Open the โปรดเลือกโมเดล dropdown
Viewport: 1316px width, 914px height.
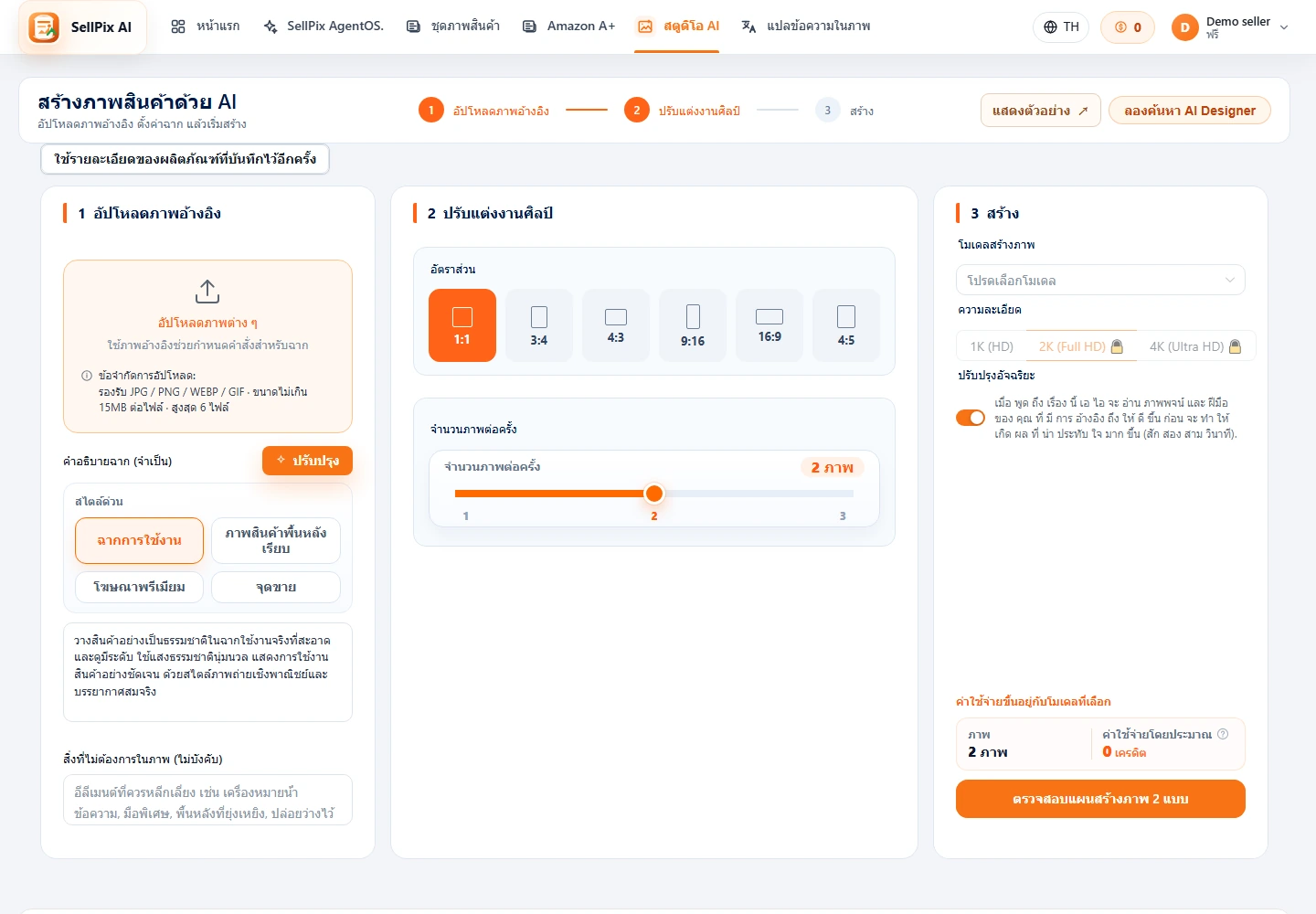[1100, 280]
